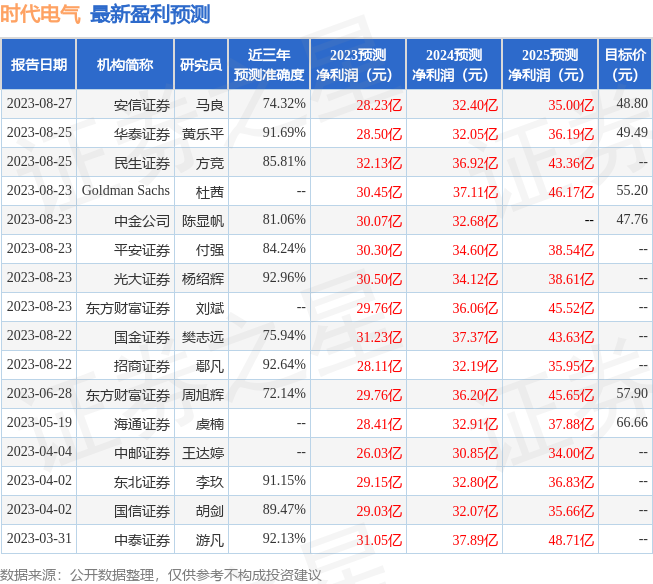Select the 2024预测净利润 column header
The height and width of the screenshot is (584, 653).
(x=454, y=65)
